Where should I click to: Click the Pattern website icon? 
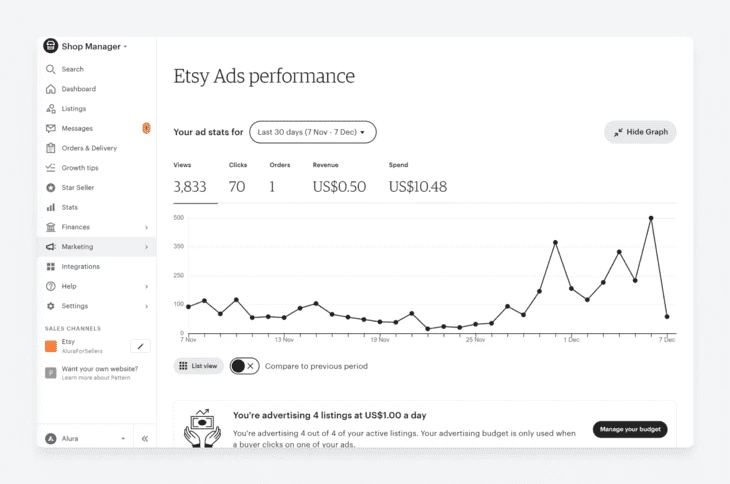click(51, 373)
